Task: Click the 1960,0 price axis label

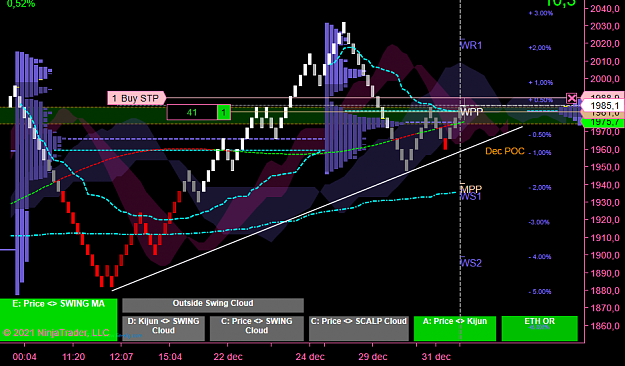Action: (605, 150)
